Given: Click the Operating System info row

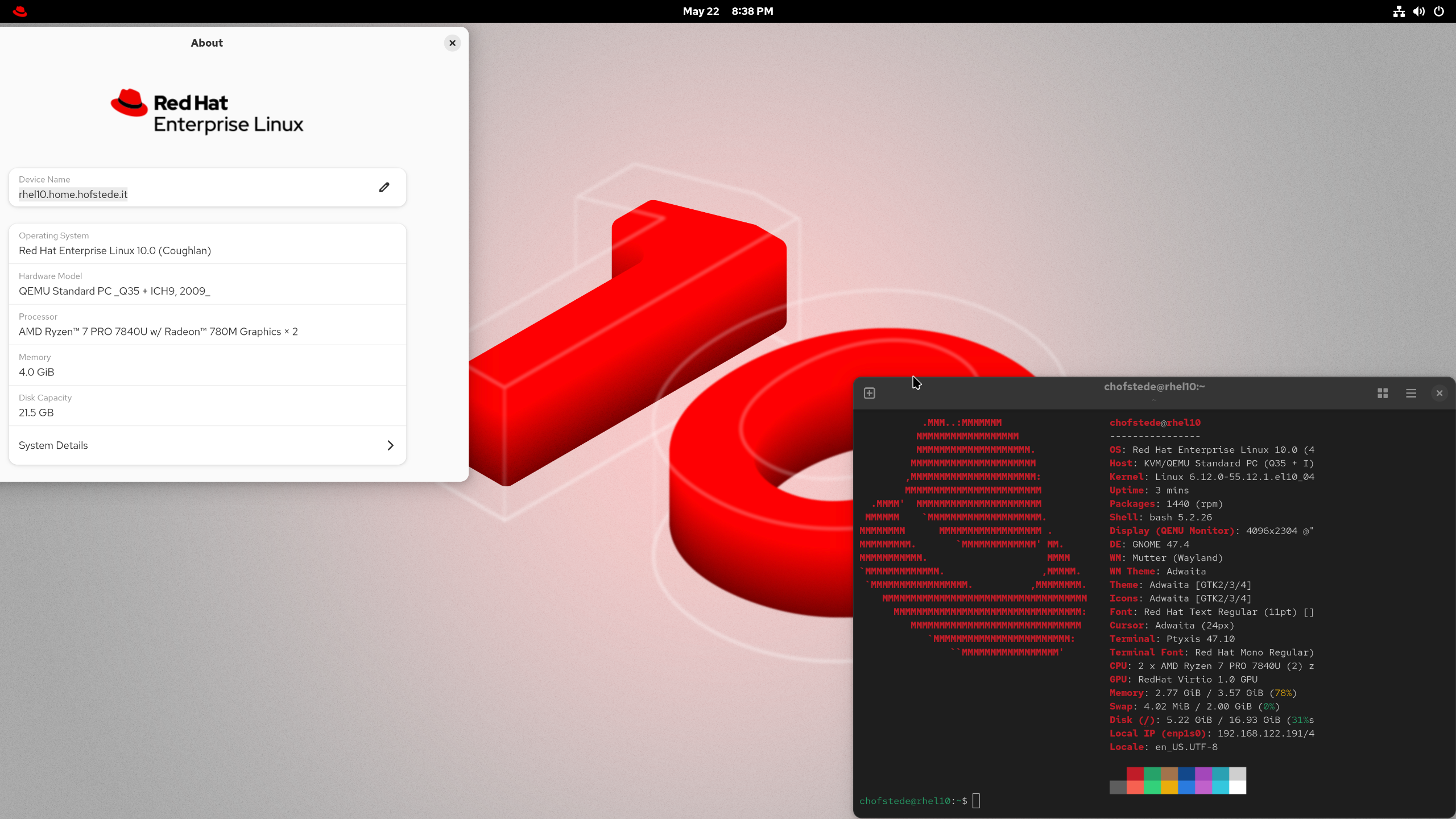Looking at the screenshot, I should (x=207, y=243).
